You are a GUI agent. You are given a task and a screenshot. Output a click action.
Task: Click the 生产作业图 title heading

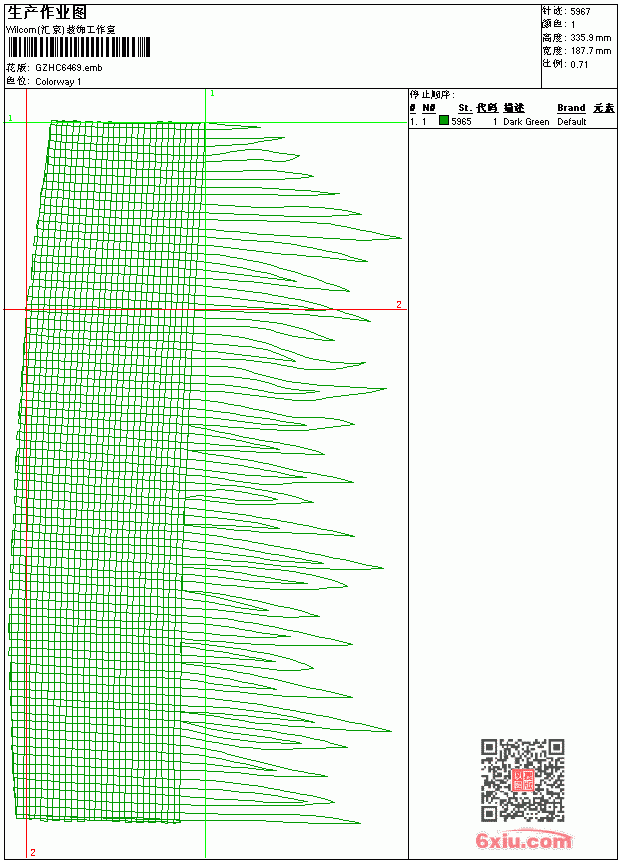coord(47,13)
